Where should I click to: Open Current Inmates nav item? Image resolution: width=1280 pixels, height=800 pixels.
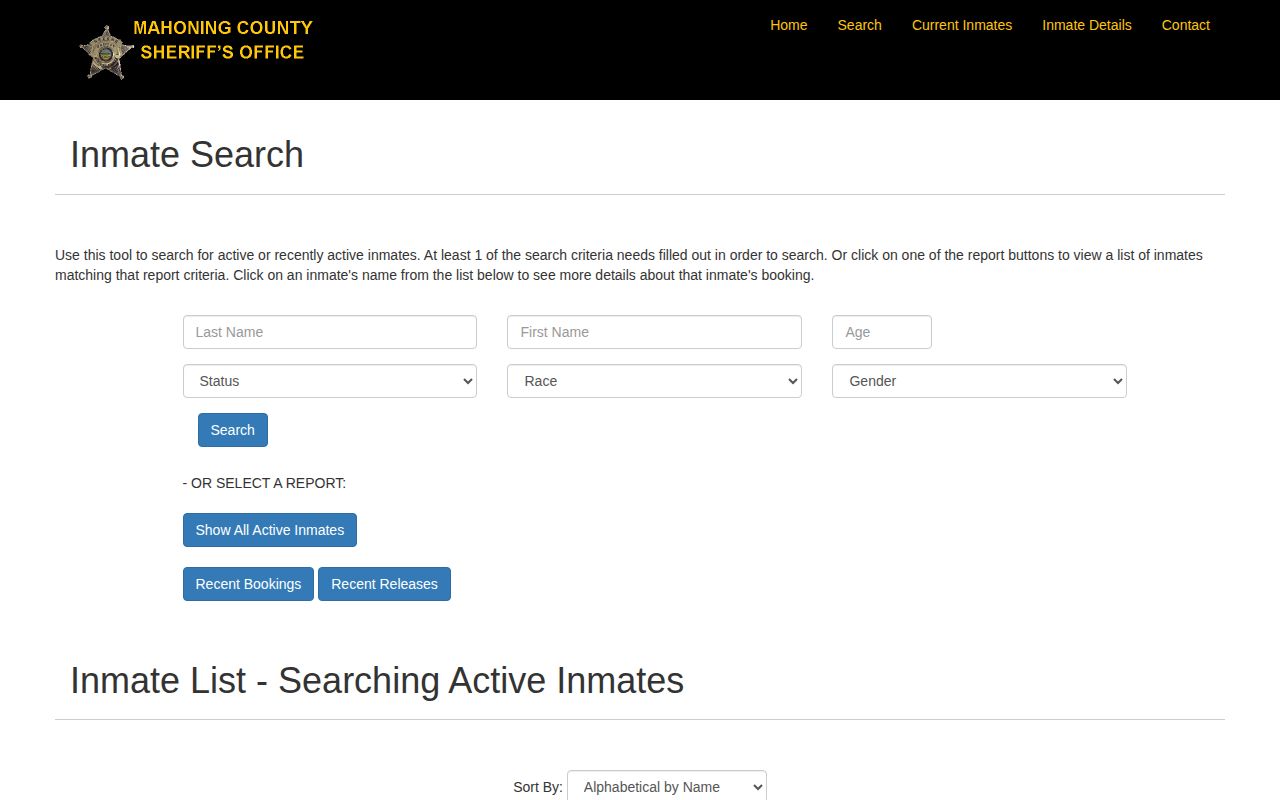[x=962, y=25]
